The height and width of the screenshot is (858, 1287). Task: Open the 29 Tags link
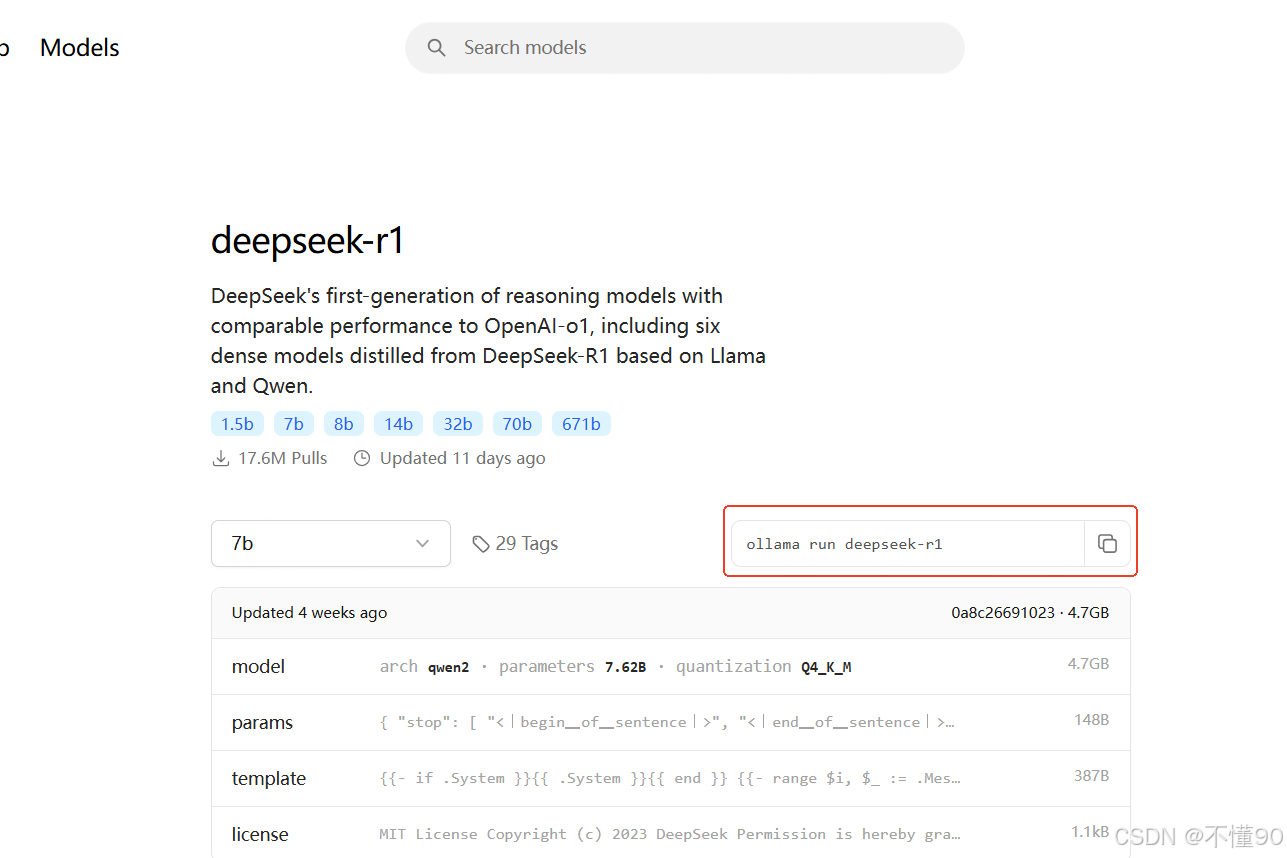coord(527,543)
